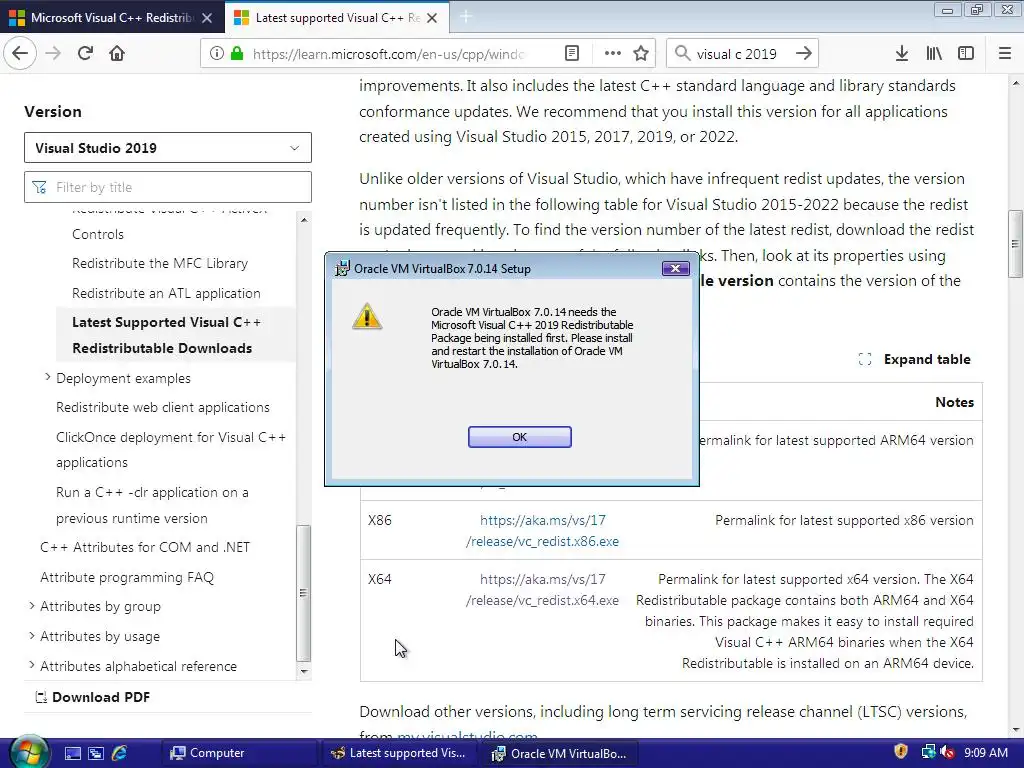The height and width of the screenshot is (768, 1024).
Task: Launch Internet Explorer from quick launch
Action: tap(120, 754)
